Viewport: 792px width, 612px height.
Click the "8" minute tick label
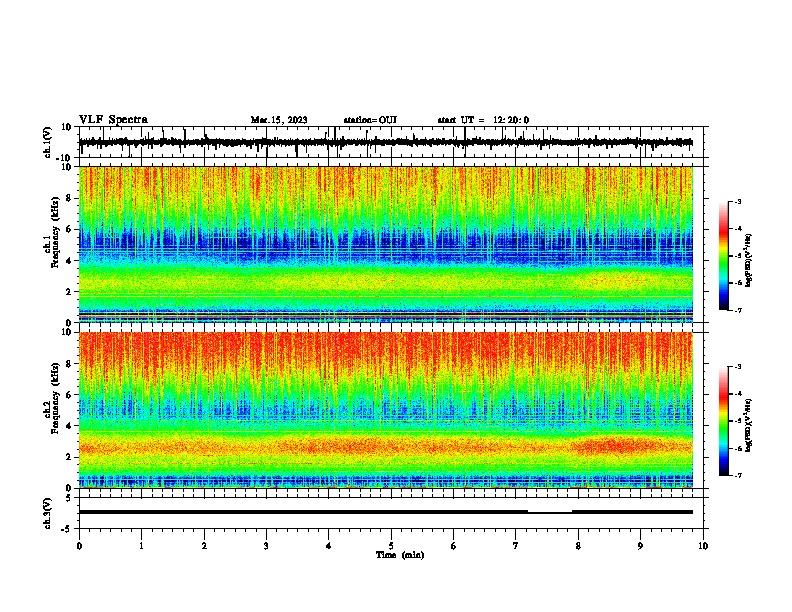578,546
